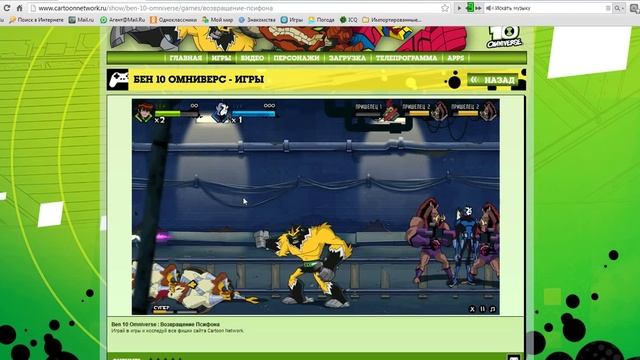Bookmark this page with the star icon
This screenshot has width=640, height=360.
[445, 8]
